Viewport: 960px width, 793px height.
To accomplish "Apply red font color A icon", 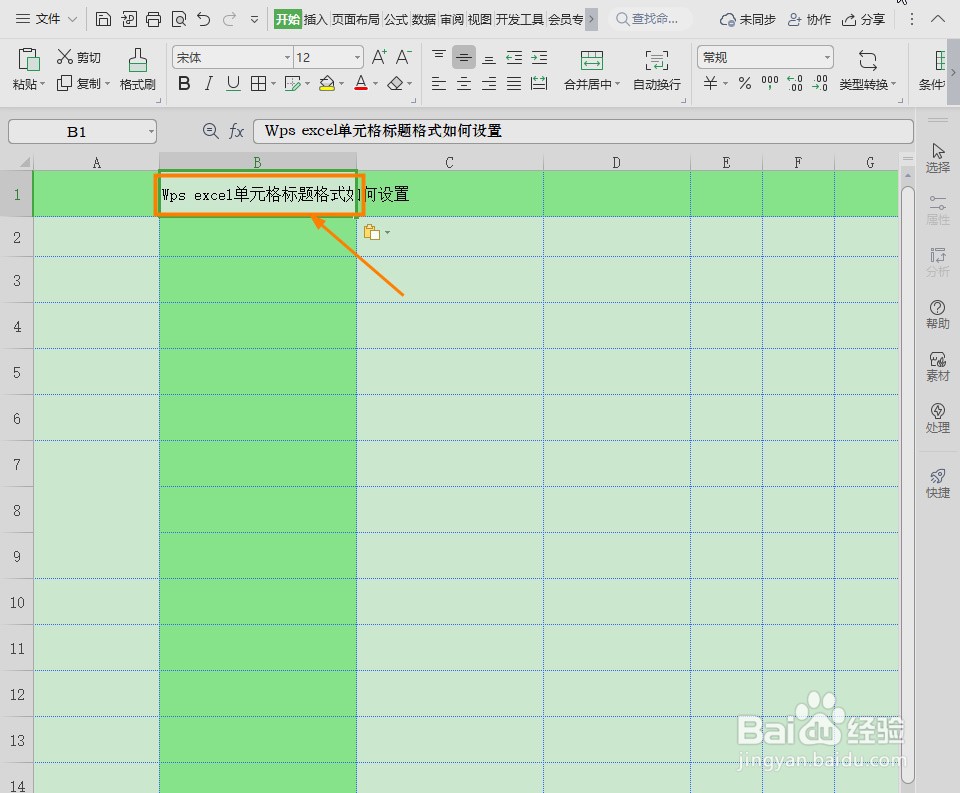I will (x=361, y=83).
